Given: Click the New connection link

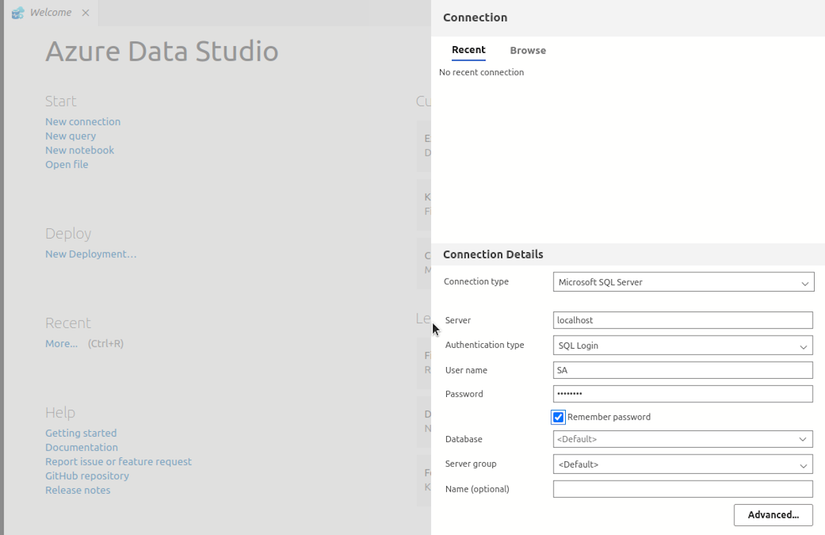Looking at the screenshot, I should tap(82, 122).
